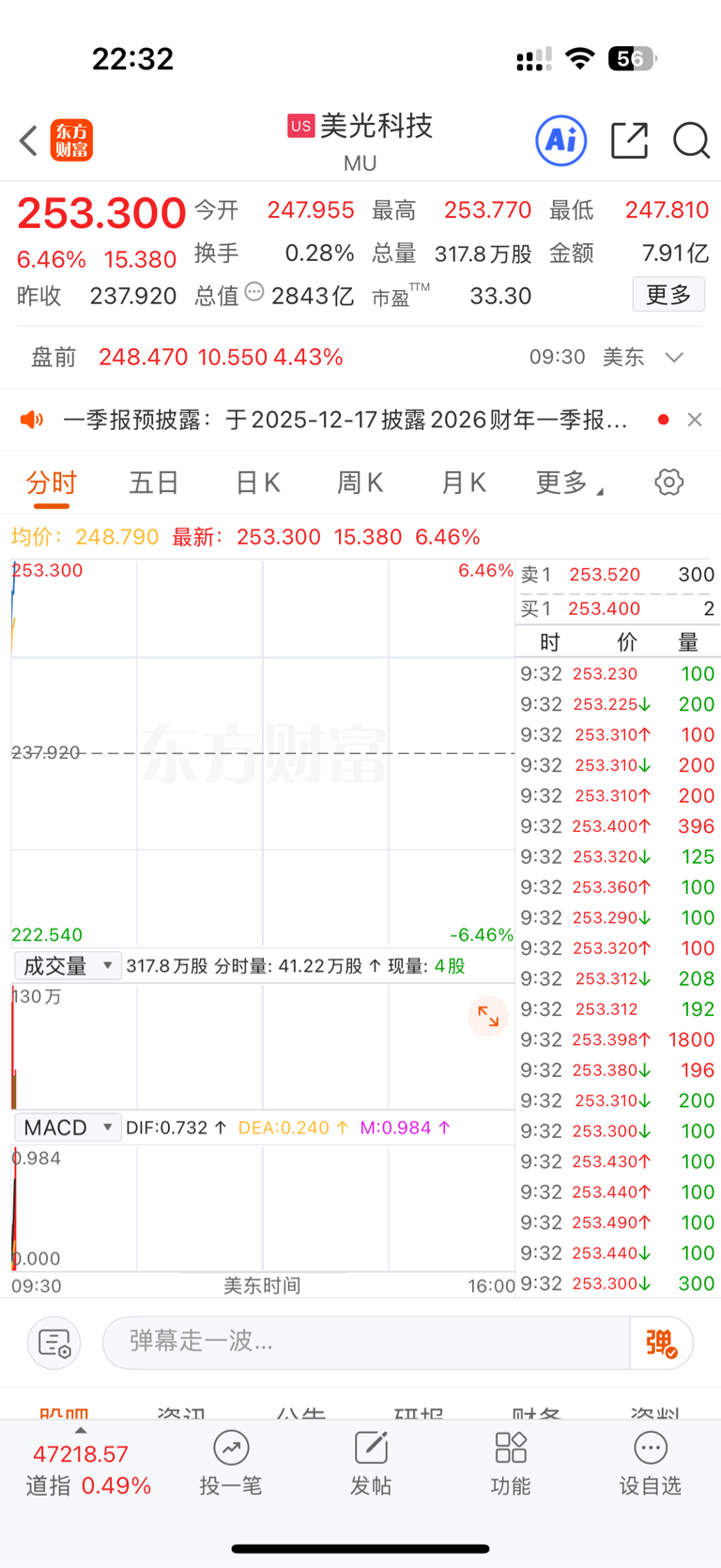The width and height of the screenshot is (721, 1568).
Task: Tap the back arrow icon
Action: pos(29,141)
